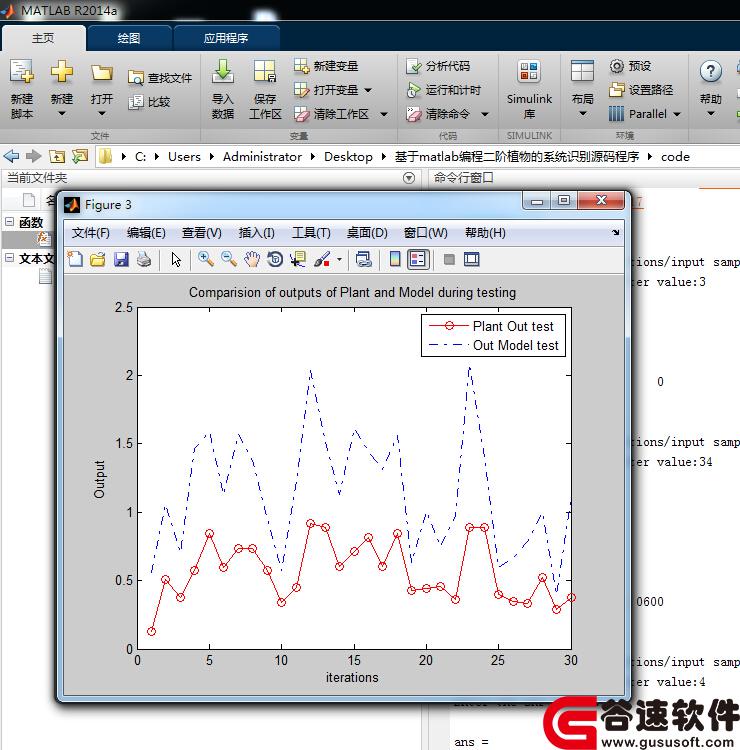Image resolution: width=740 pixels, height=750 pixels.
Task: Open the Brush tool color dropdown arrow
Action: 339,259
